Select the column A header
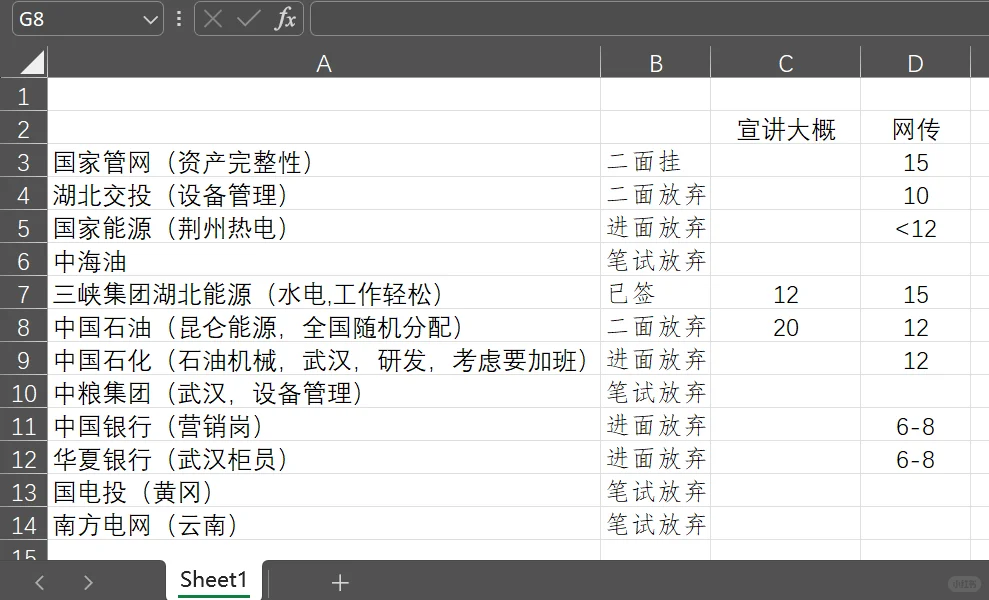This screenshot has height=600, width=989. click(323, 62)
